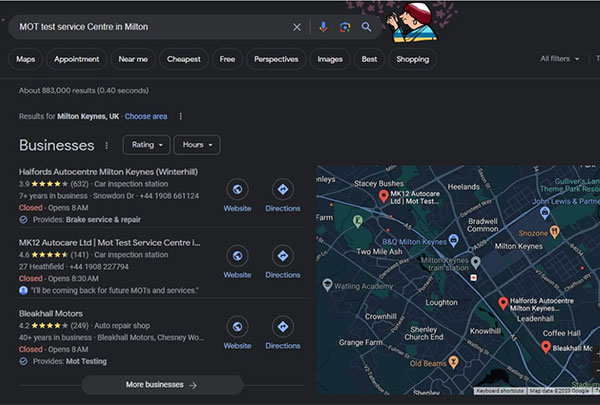Select the Maps filter chip
Screen dimensions: 600x405
pyautogui.click(x=26, y=59)
